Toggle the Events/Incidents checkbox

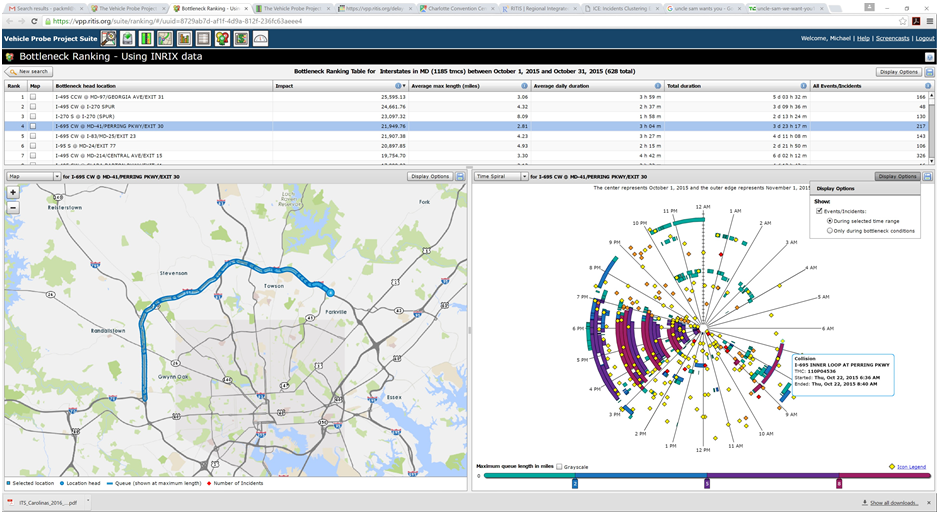(821, 211)
